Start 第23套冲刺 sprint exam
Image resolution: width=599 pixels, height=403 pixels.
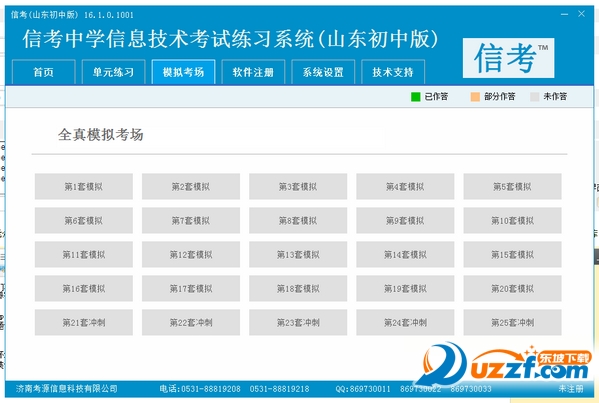coord(298,322)
